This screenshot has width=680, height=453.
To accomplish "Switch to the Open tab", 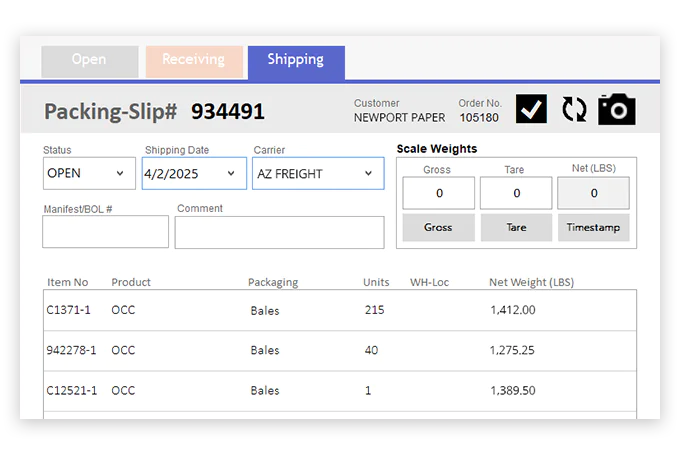I will (89, 61).
